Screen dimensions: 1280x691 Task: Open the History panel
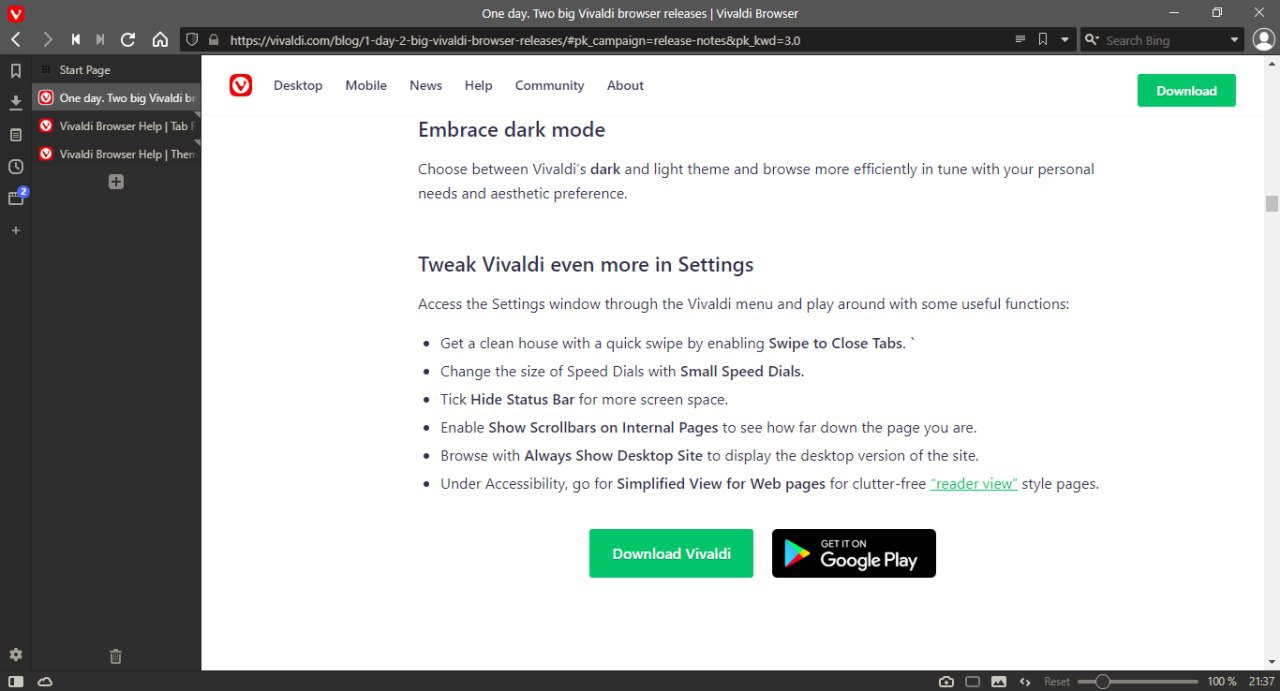(15, 166)
